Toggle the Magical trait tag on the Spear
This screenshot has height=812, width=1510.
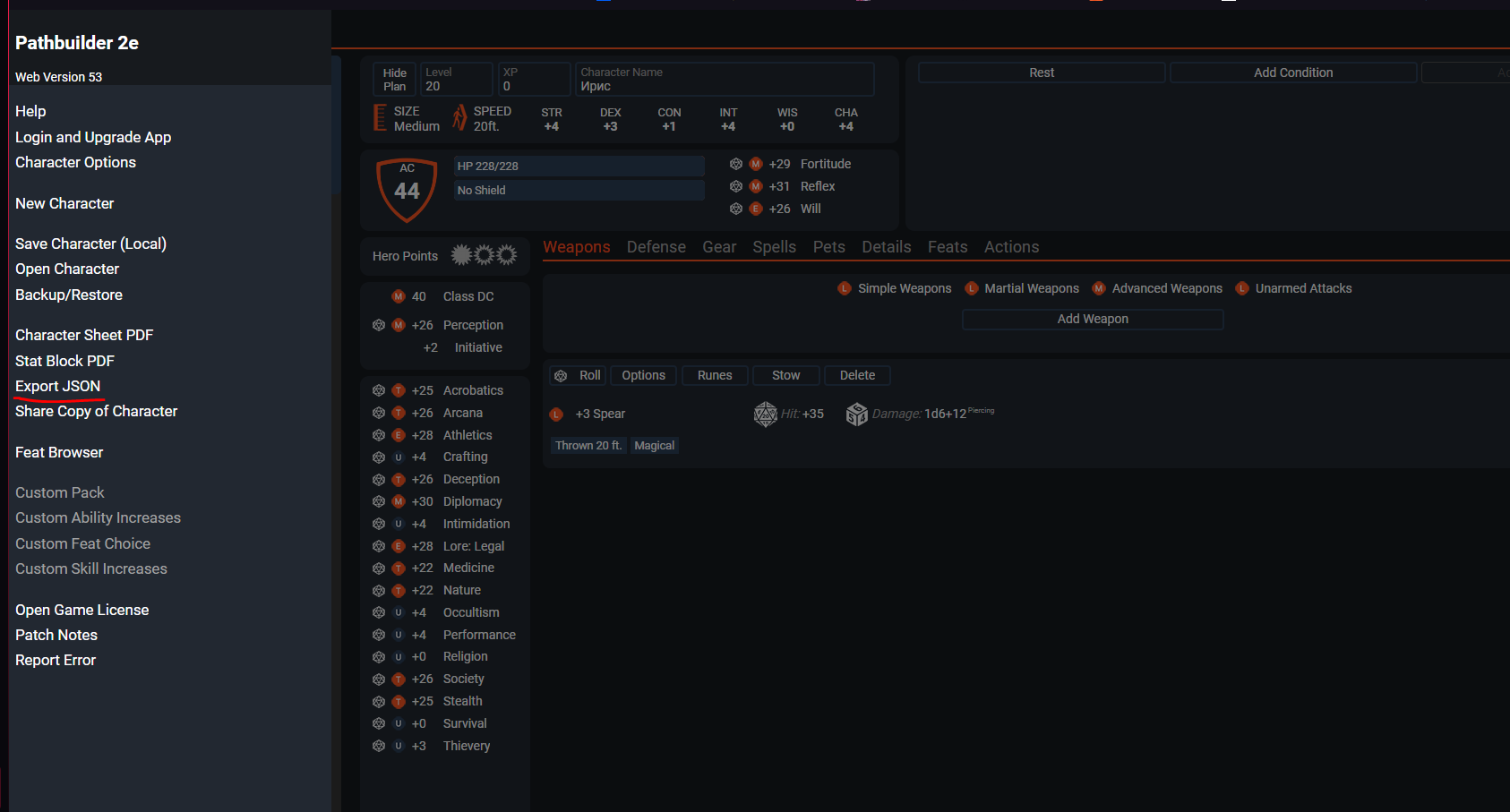point(654,445)
